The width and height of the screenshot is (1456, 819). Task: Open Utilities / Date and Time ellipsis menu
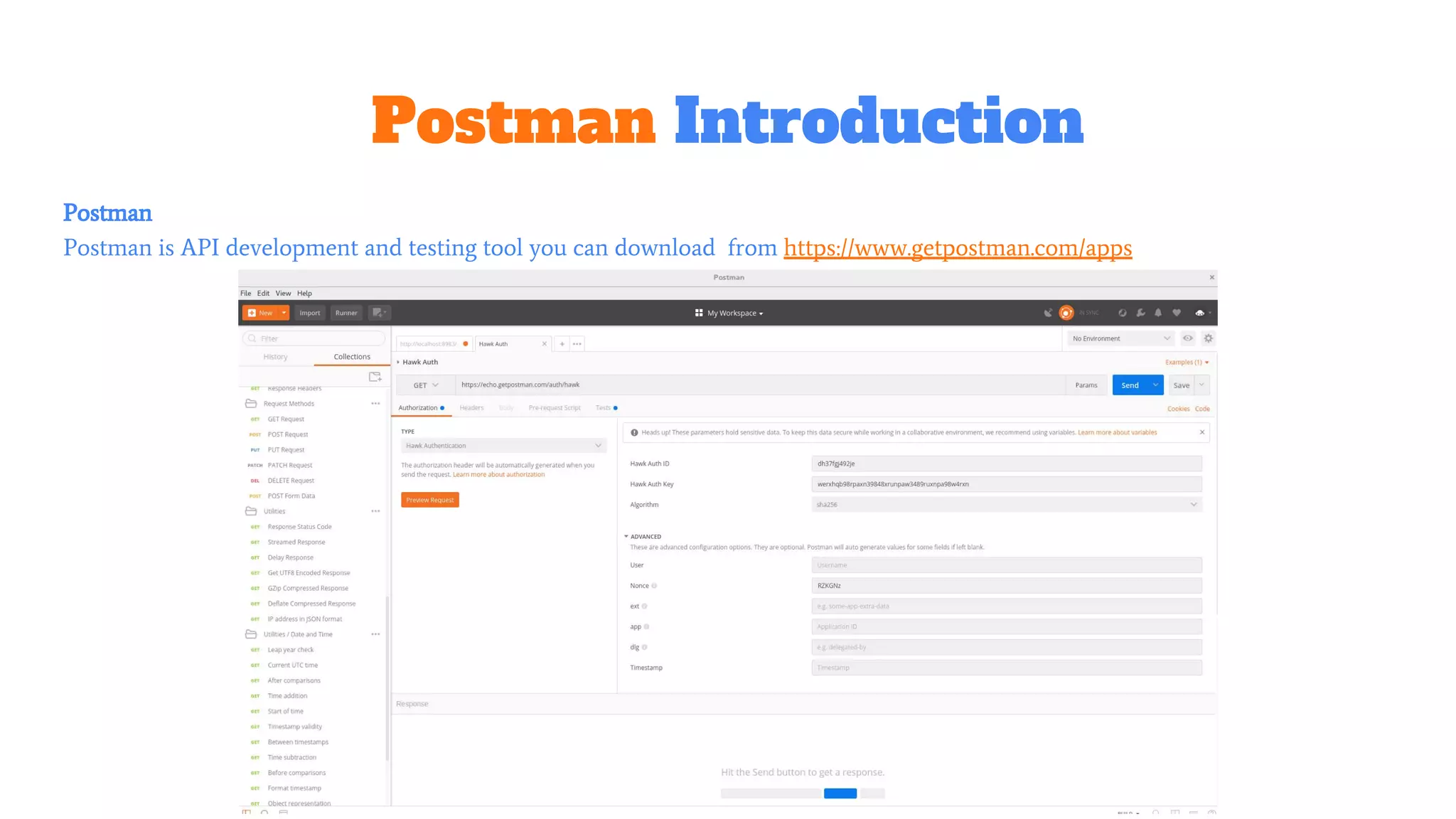[375, 634]
